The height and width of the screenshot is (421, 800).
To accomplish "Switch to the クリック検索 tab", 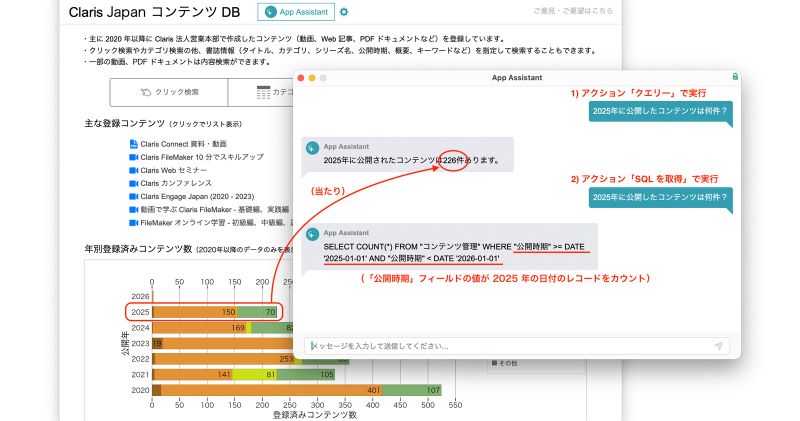I will coord(170,92).
